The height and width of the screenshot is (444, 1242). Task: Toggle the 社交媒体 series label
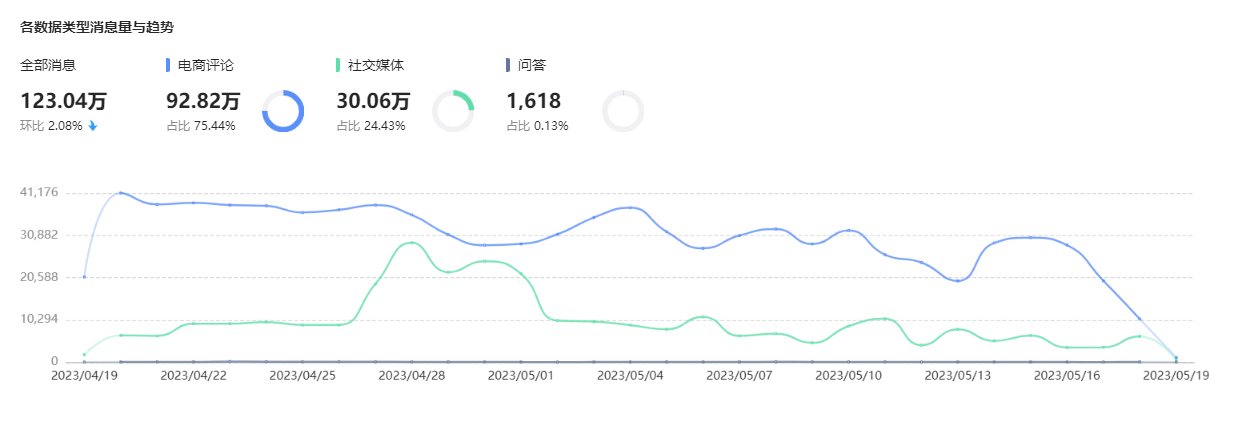(x=376, y=65)
